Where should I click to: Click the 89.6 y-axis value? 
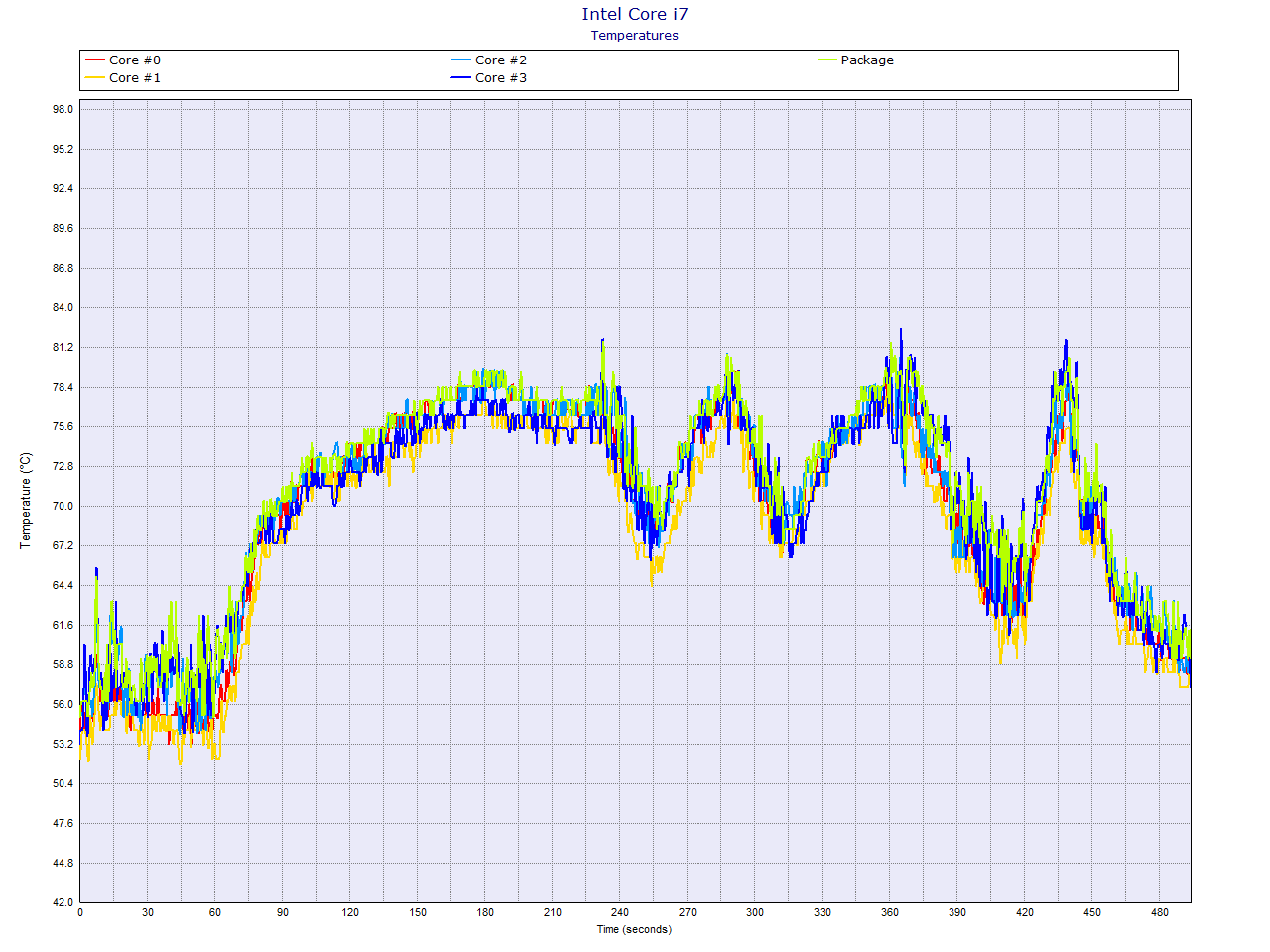(x=63, y=228)
